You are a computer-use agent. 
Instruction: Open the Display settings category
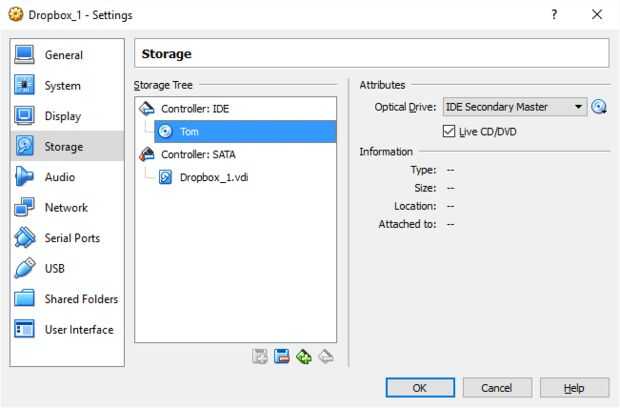(62, 116)
